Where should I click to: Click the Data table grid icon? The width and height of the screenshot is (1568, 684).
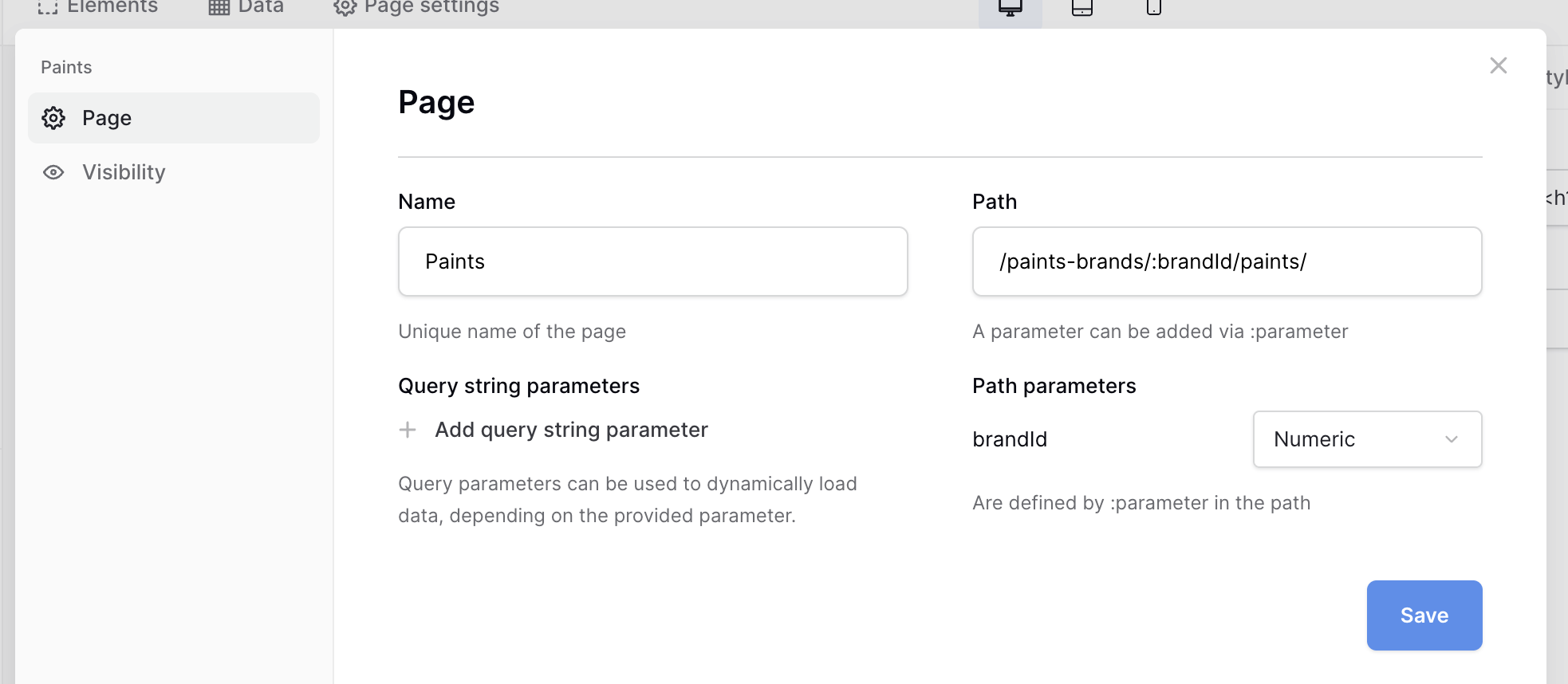219,8
